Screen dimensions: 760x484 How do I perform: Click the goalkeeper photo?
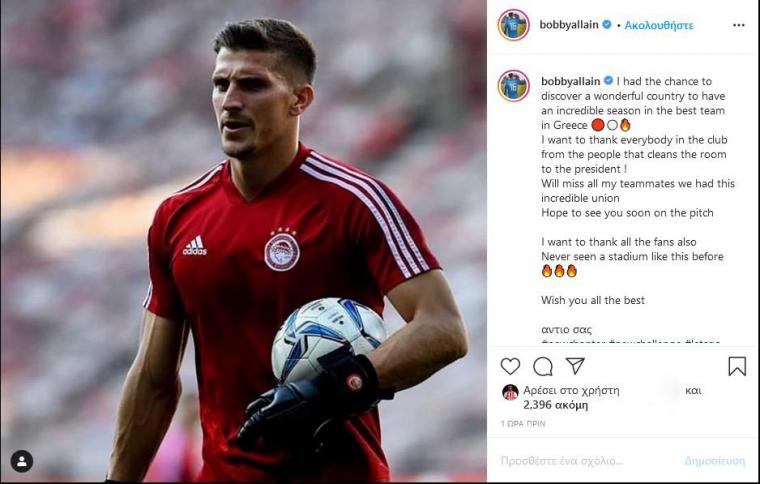point(243,241)
